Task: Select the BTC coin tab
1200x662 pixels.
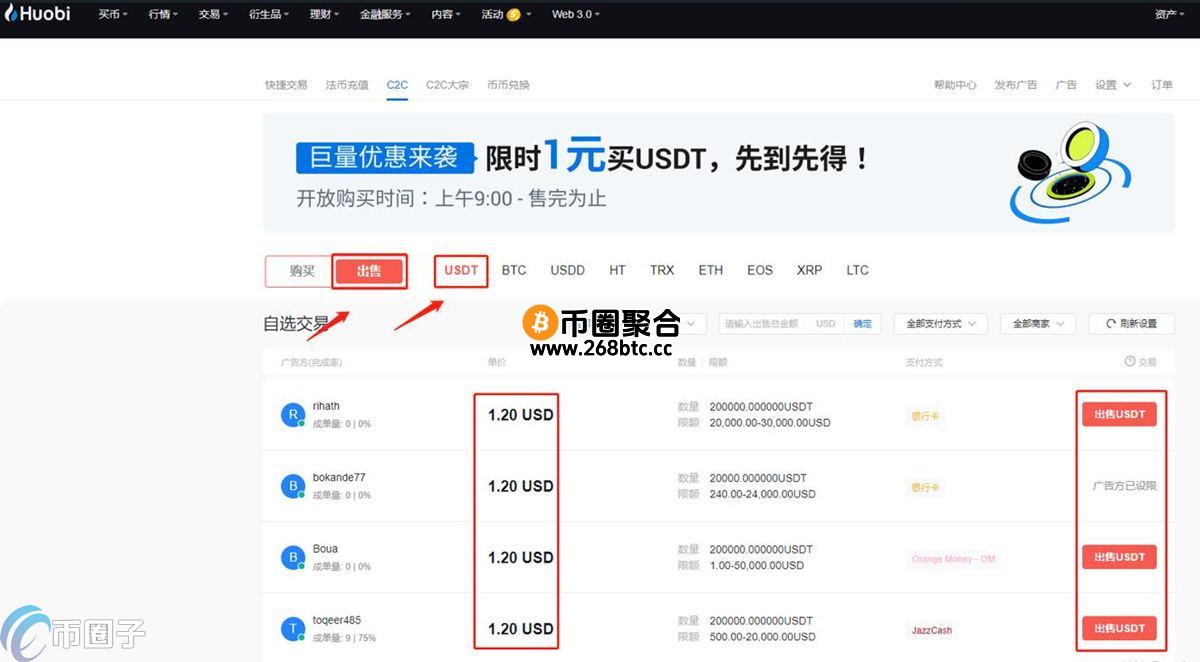Action: click(514, 271)
